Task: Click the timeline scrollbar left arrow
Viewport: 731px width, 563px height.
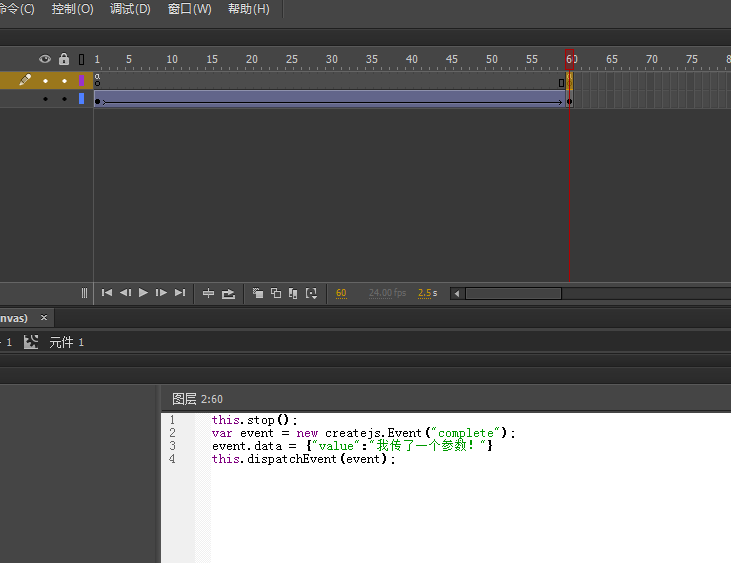Action: (x=457, y=294)
